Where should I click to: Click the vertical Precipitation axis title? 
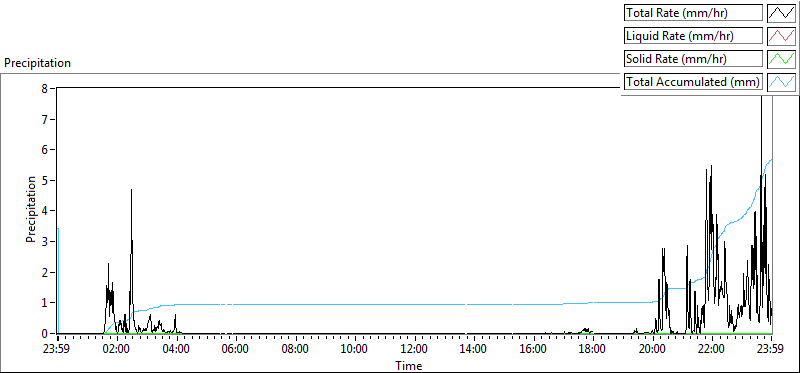[31, 210]
